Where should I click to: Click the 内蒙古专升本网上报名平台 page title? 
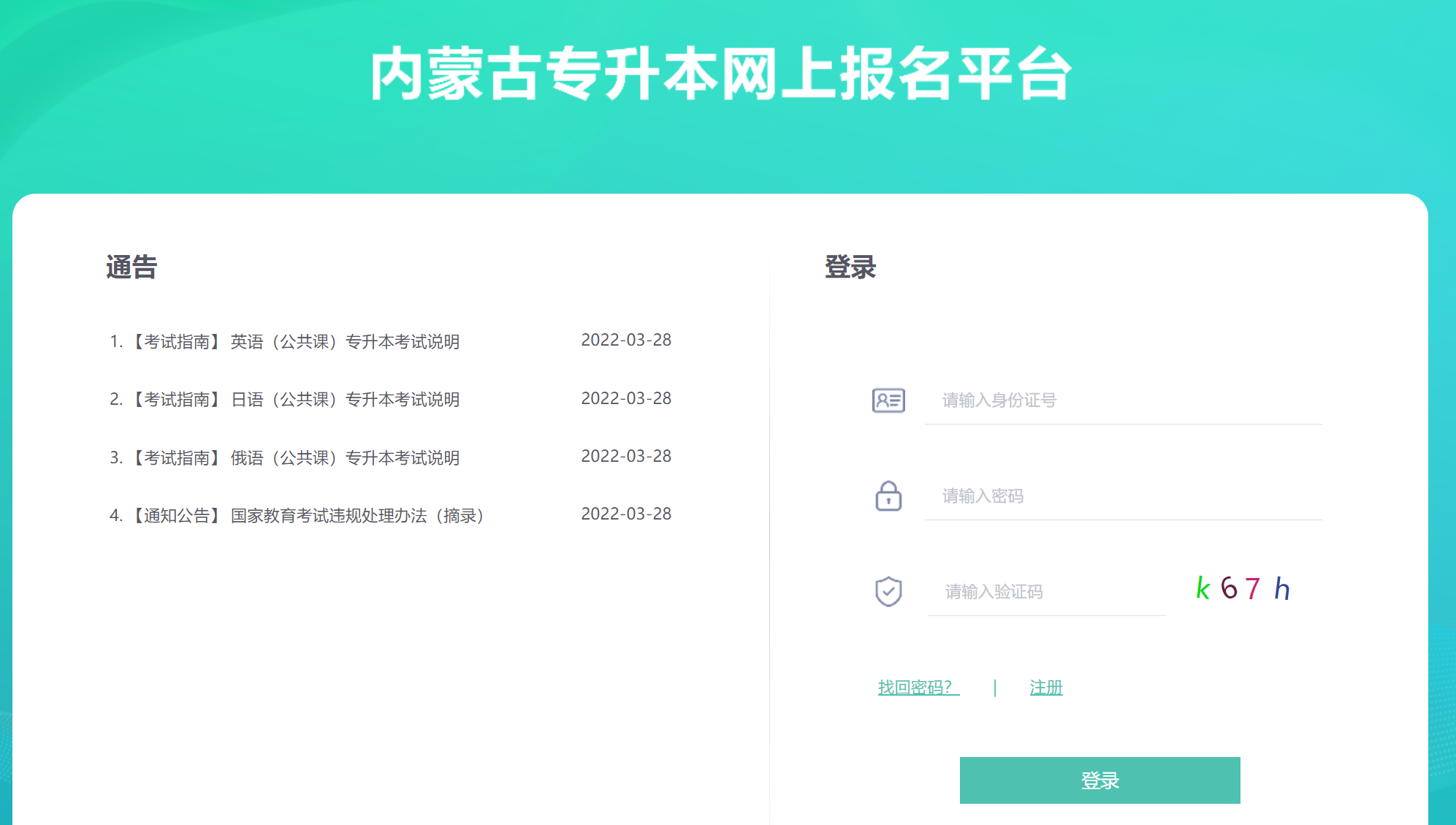pyautogui.click(x=720, y=74)
